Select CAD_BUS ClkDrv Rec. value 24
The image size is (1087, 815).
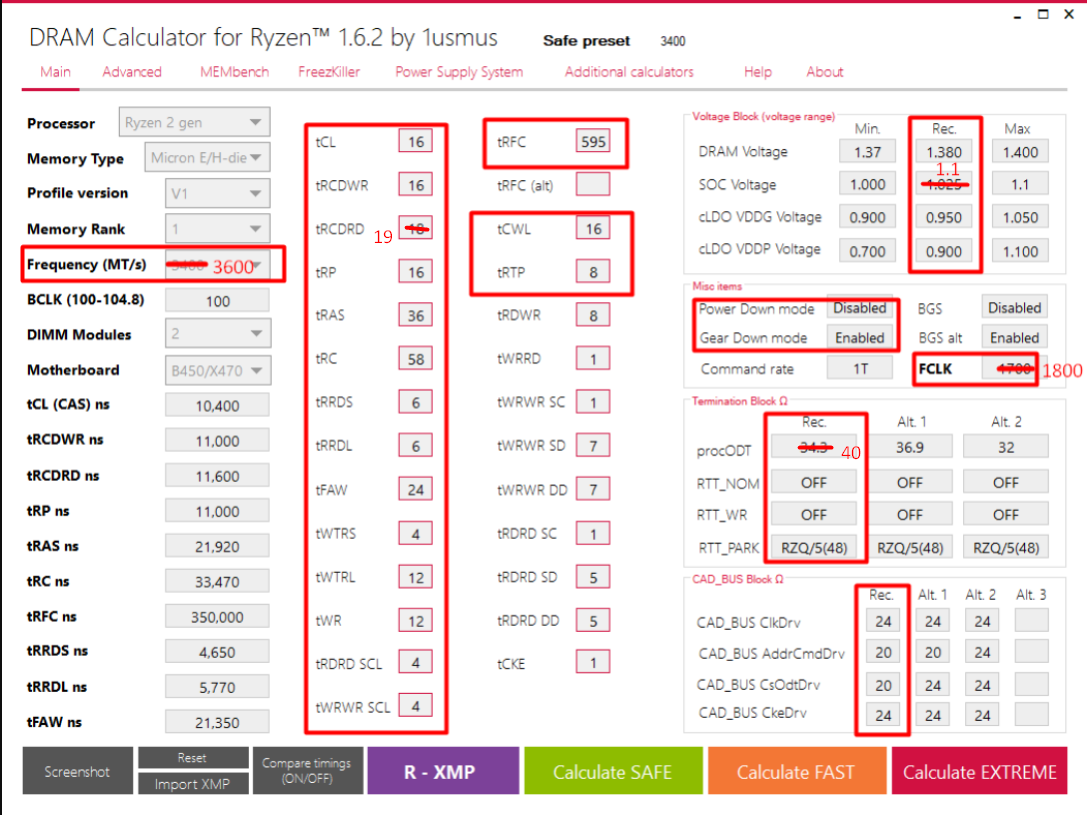click(883, 621)
